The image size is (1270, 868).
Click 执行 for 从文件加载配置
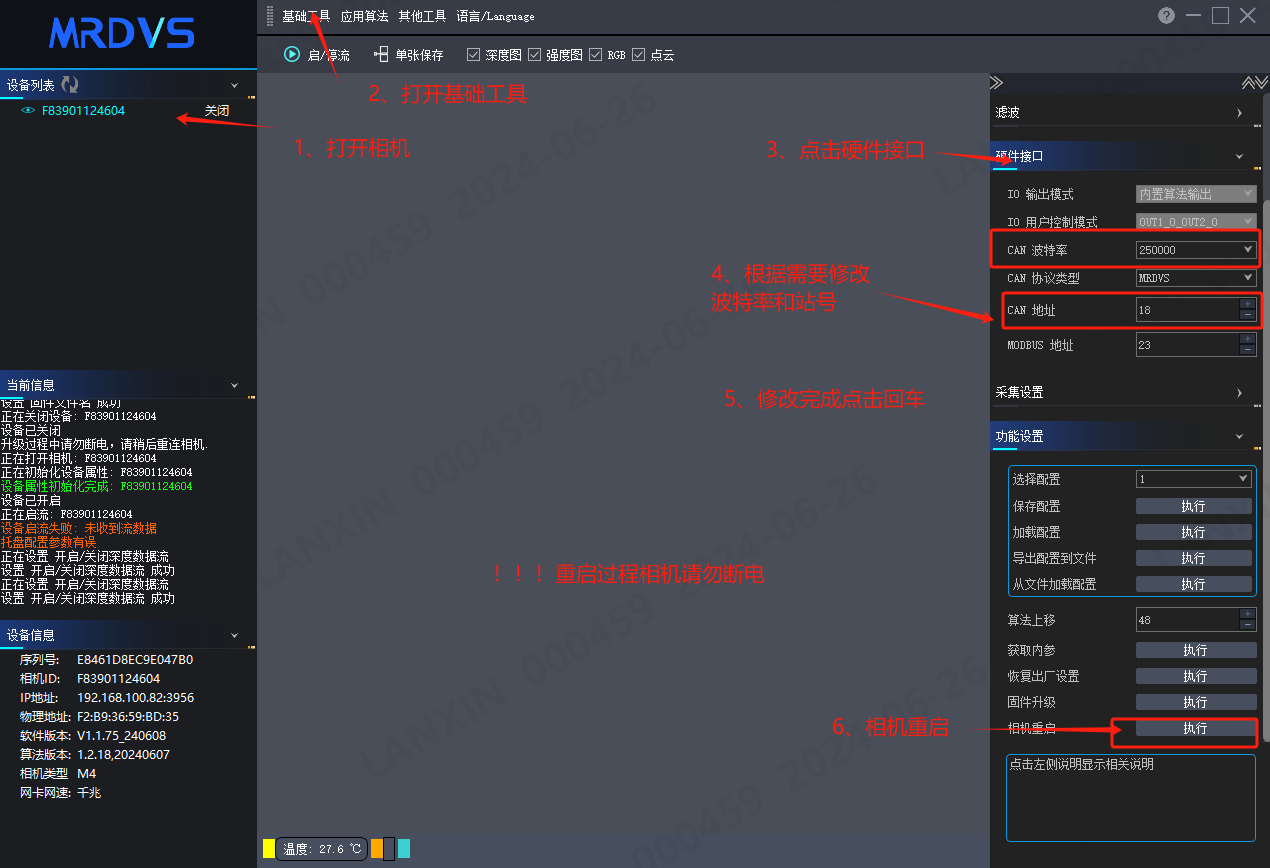coord(1194,584)
